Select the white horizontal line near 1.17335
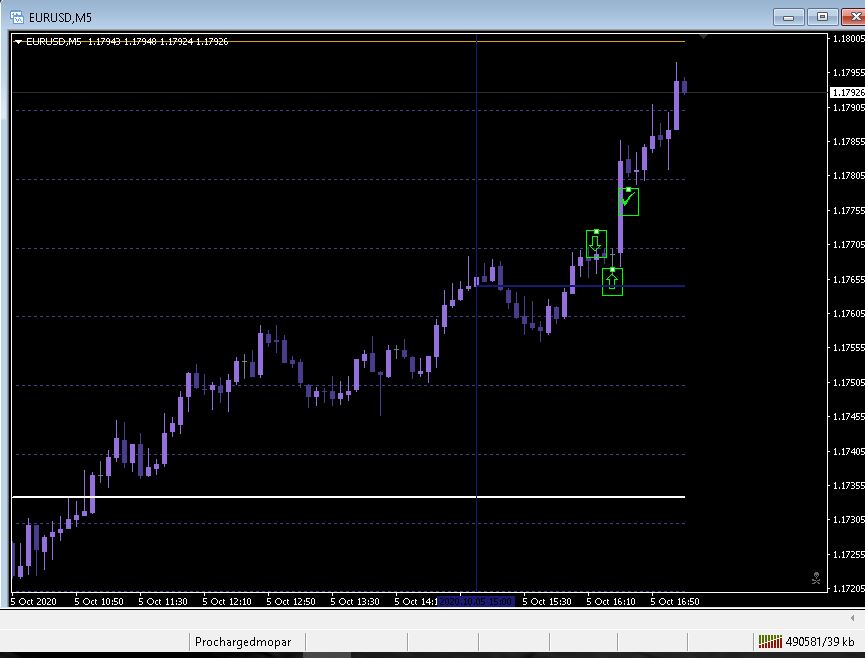 (348, 497)
